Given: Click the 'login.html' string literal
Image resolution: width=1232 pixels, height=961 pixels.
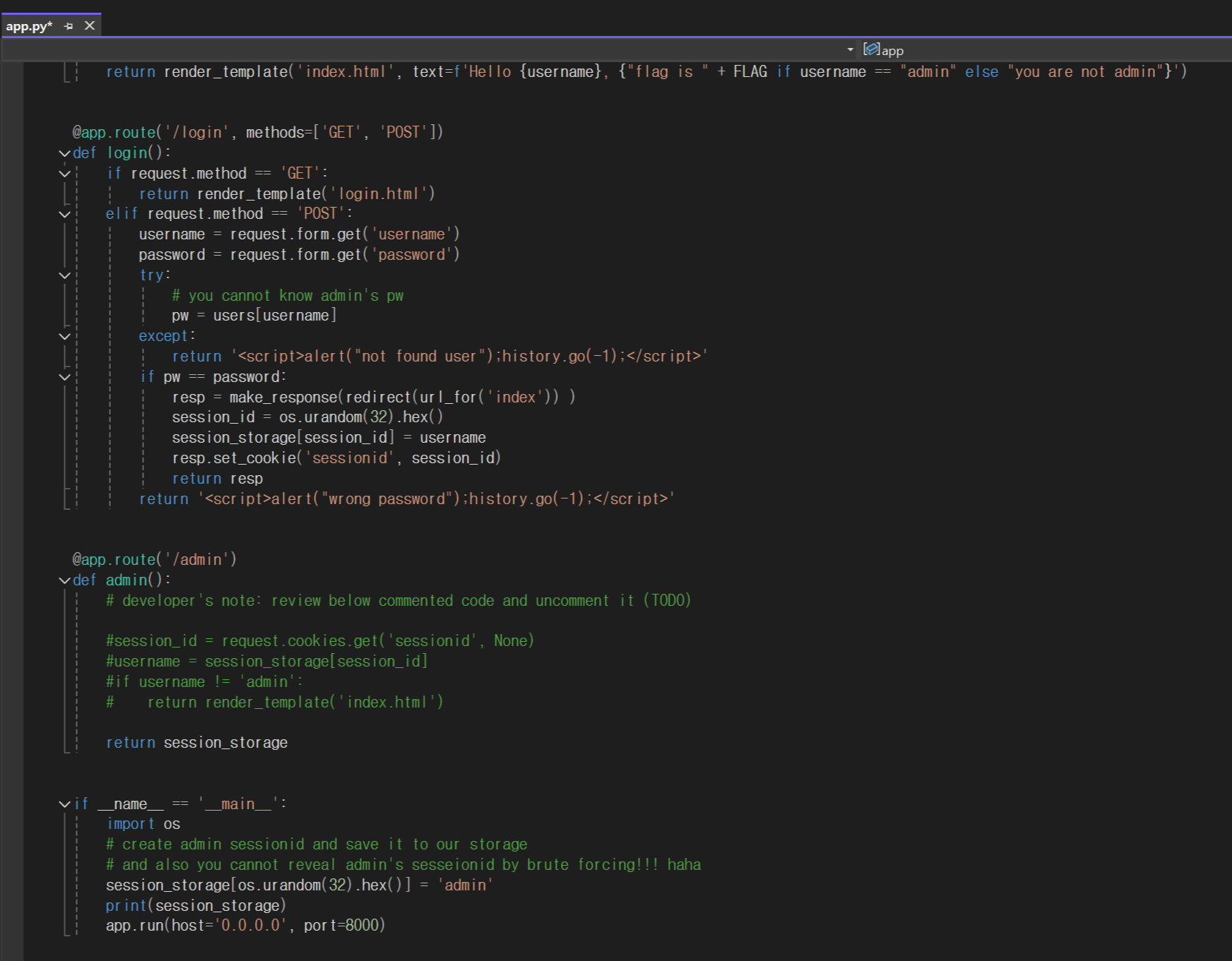Looking at the screenshot, I should (379, 194).
